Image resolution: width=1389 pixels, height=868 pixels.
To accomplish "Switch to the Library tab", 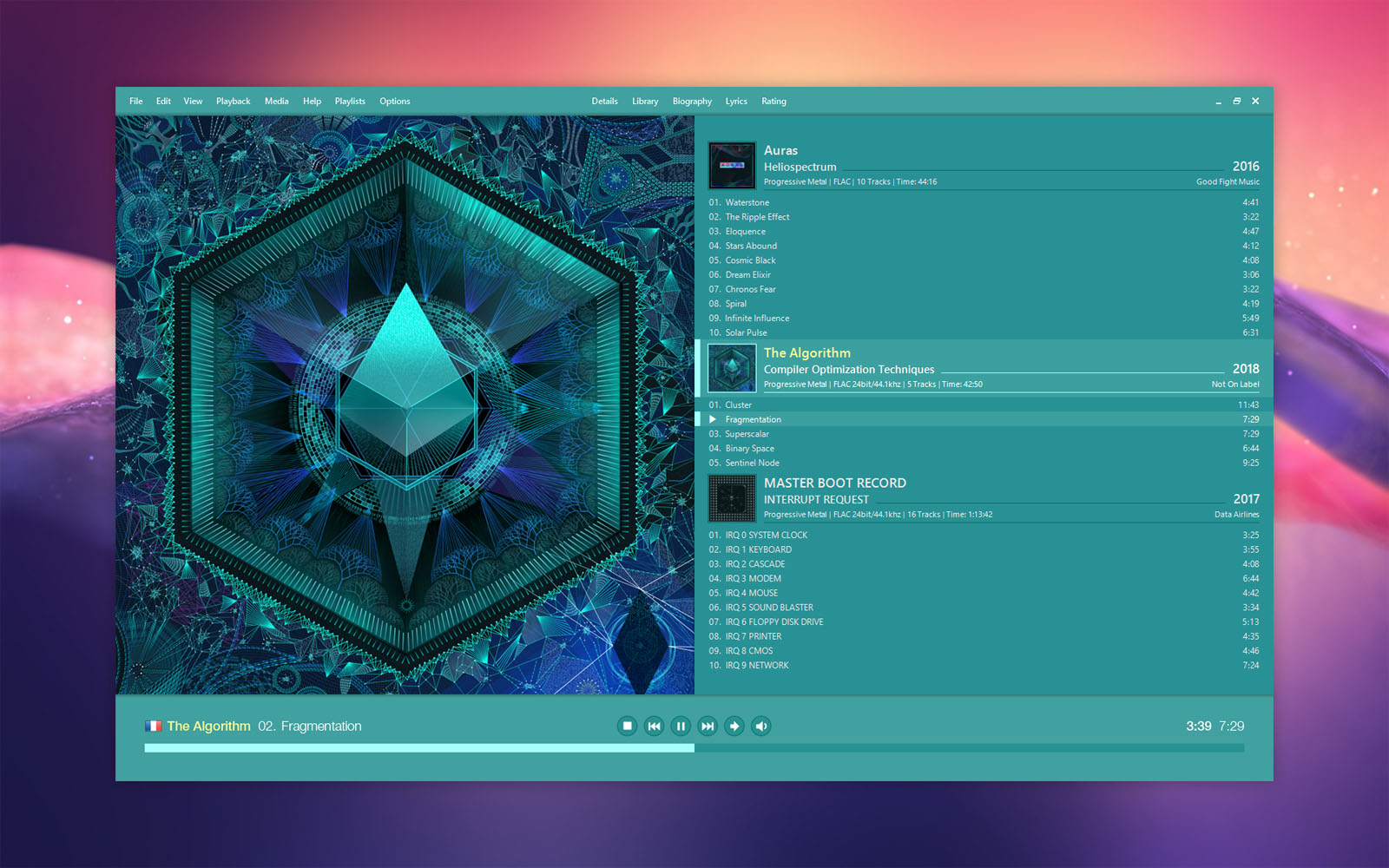I will point(645,102).
